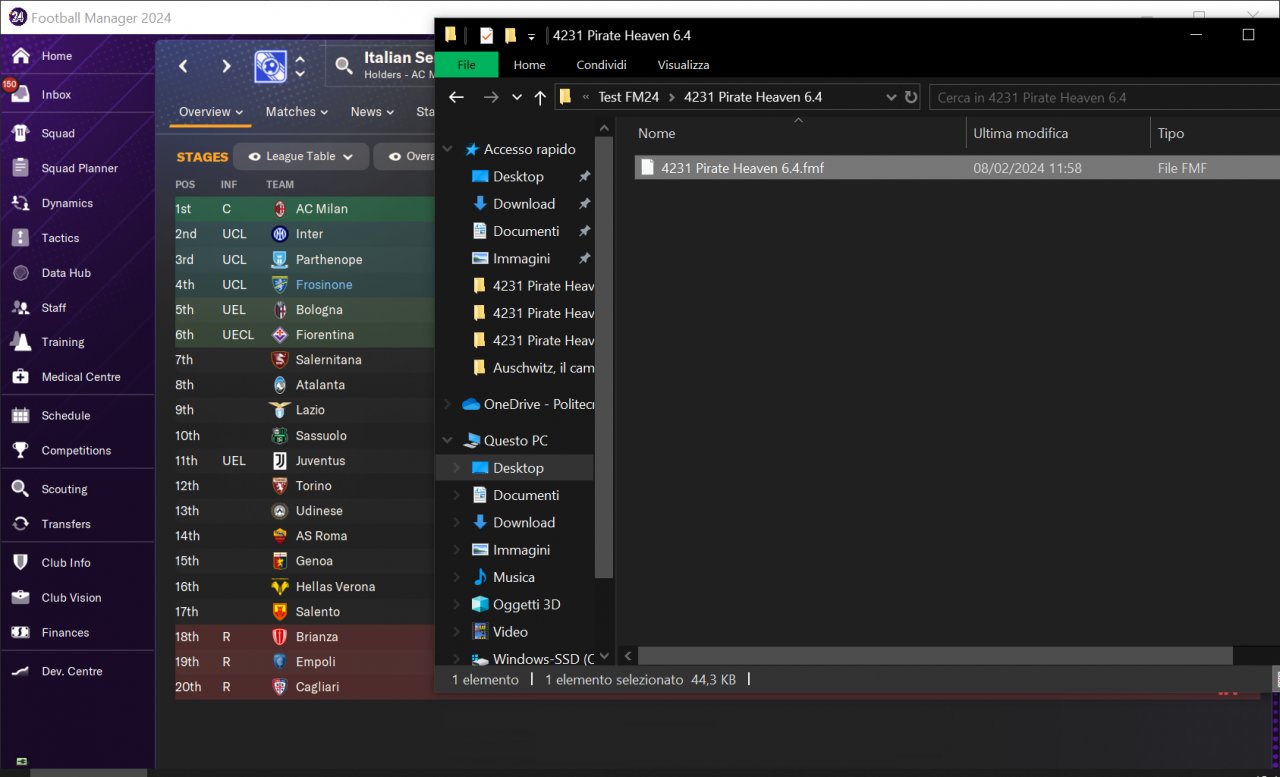1280x777 pixels.
Task: Click the Cerca in 4231 Pirate Heaven search box
Action: 1104,97
